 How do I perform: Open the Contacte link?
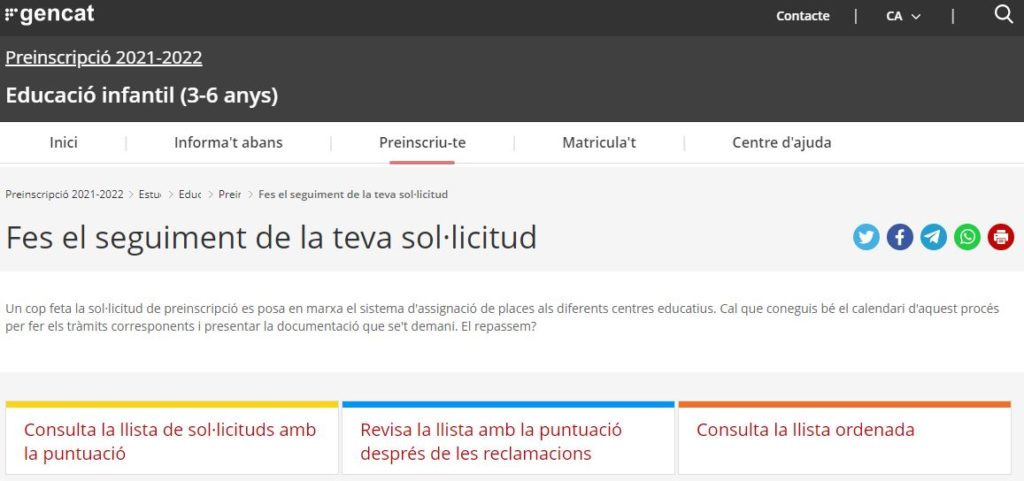(x=802, y=16)
